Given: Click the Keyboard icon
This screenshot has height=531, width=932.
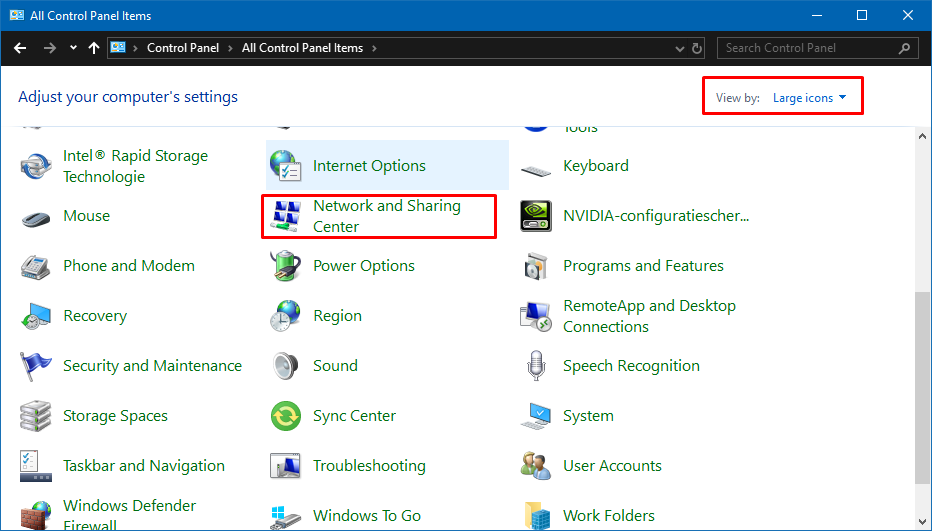Looking at the screenshot, I should (x=536, y=171).
